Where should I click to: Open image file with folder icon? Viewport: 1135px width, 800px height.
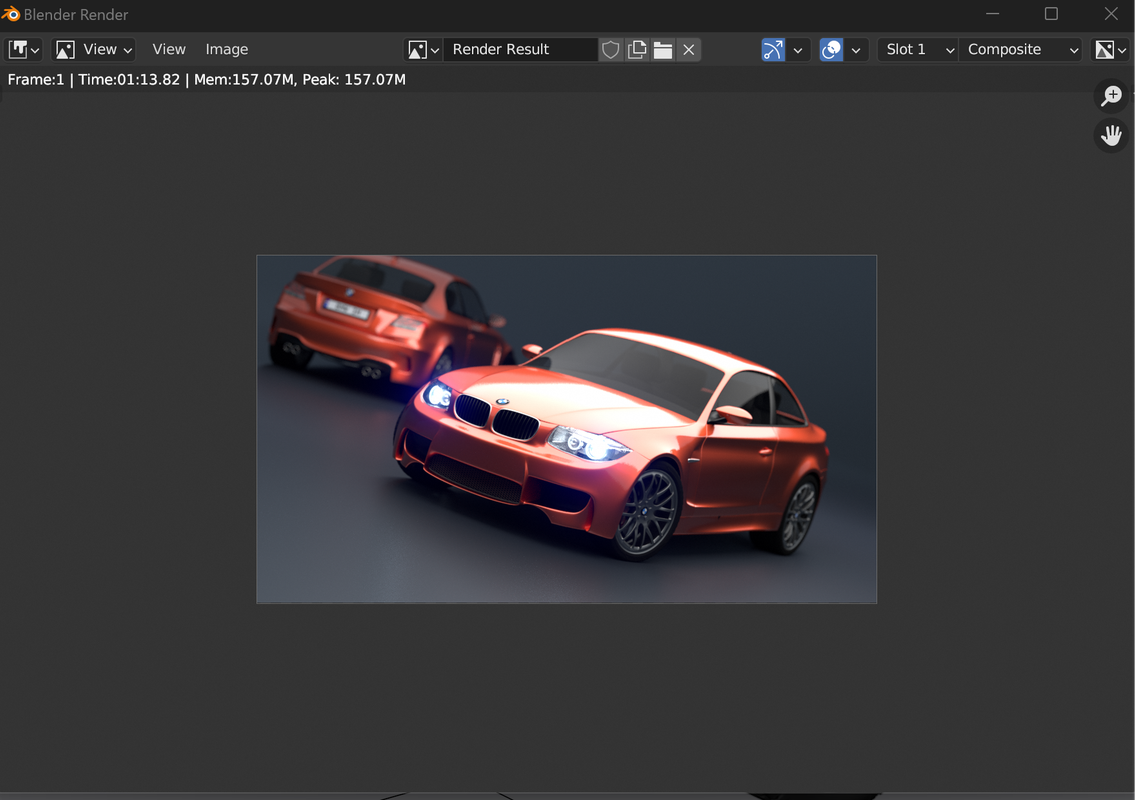pos(663,49)
